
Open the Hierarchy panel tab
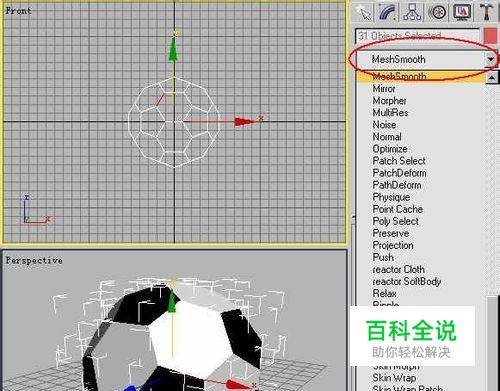pyautogui.click(x=412, y=12)
